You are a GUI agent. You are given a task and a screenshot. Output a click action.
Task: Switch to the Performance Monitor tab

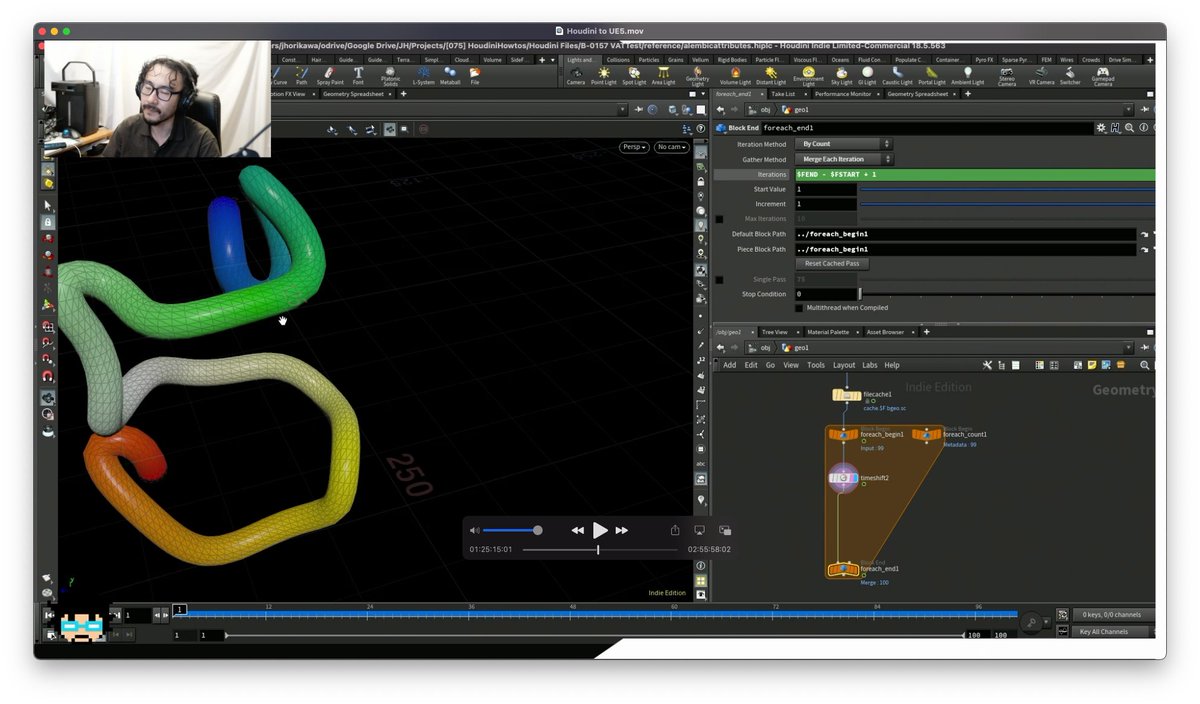point(842,94)
